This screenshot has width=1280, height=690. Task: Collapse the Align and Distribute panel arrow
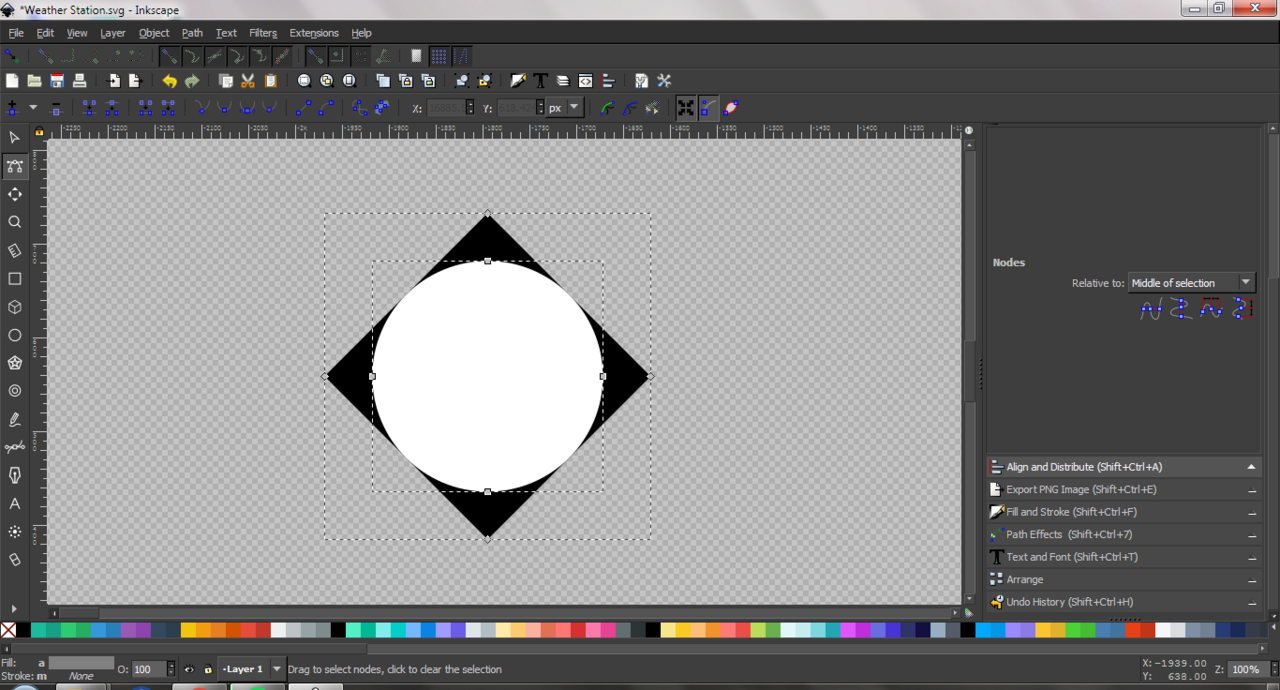coord(1251,467)
